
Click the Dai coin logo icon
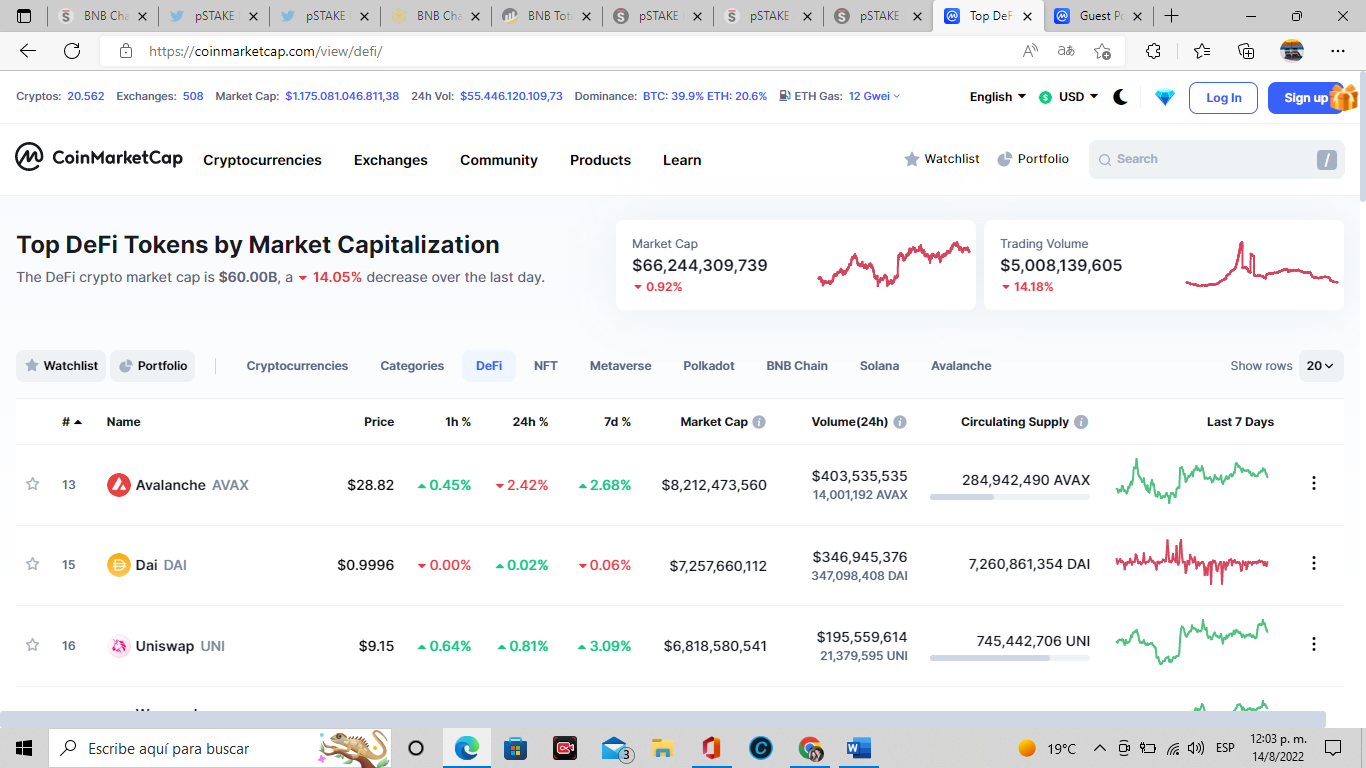click(119, 565)
